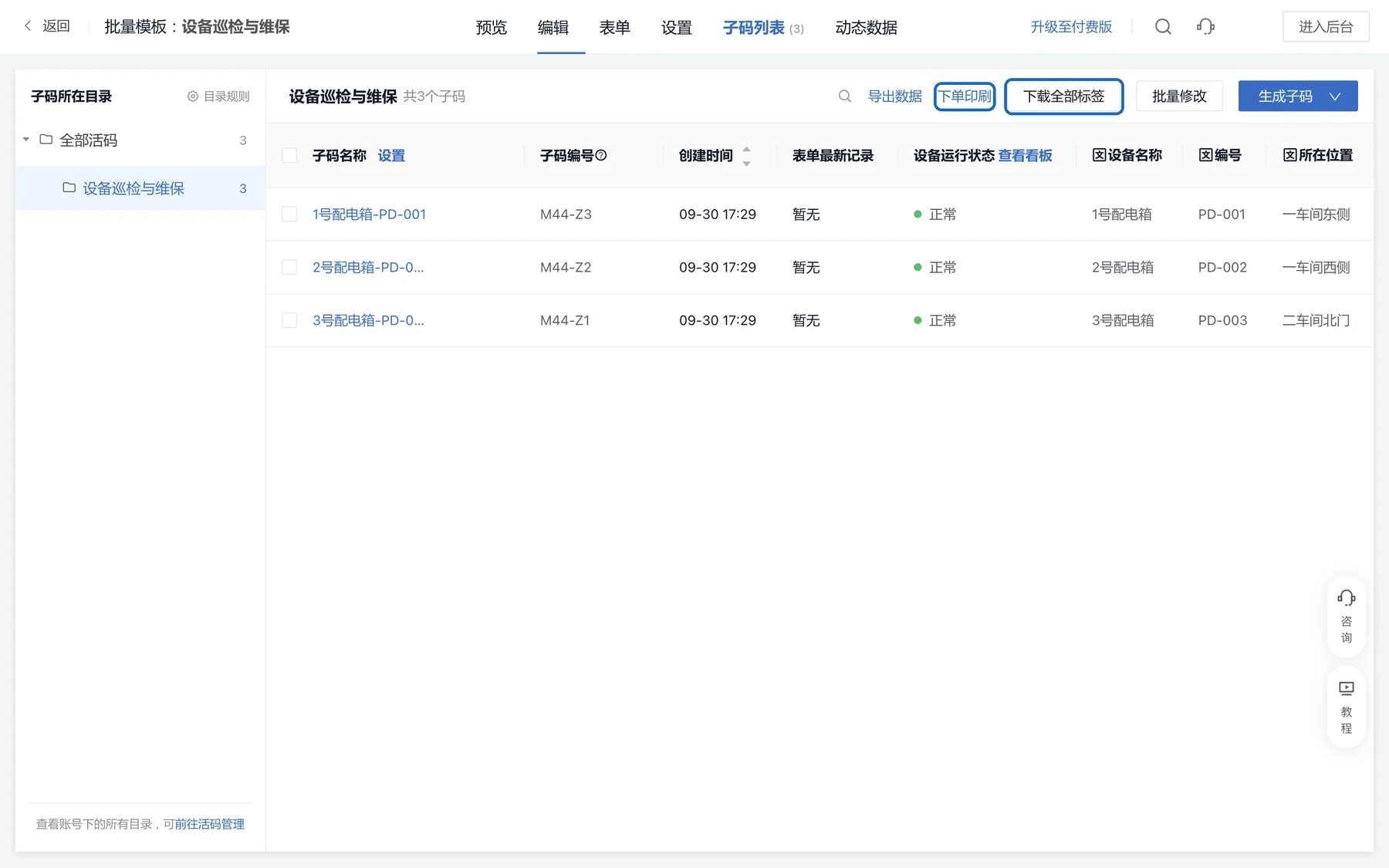Open 目录规则 gear settings
The height and width of the screenshot is (868, 1389).
218,96
